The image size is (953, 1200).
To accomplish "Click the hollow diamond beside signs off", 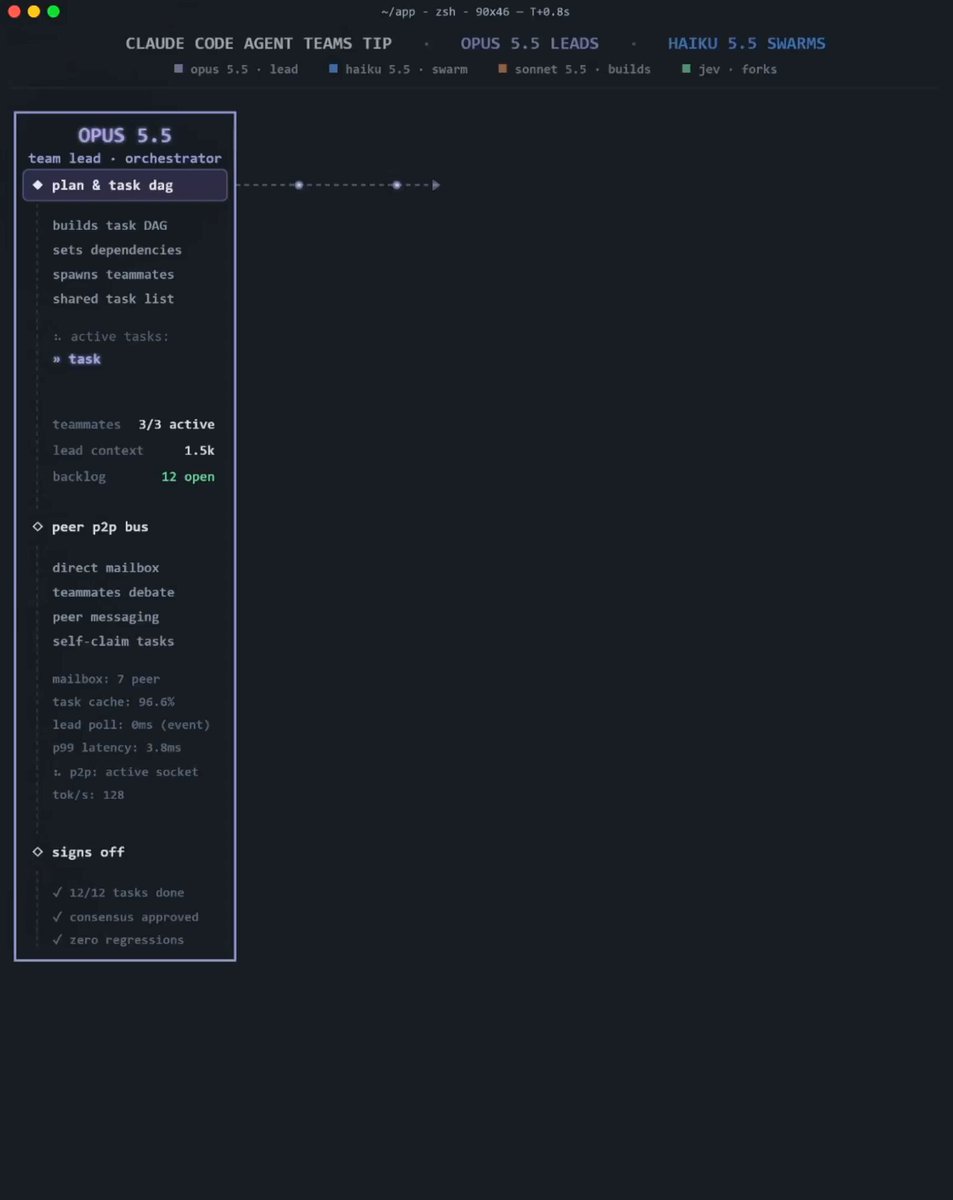I will click(x=38, y=852).
